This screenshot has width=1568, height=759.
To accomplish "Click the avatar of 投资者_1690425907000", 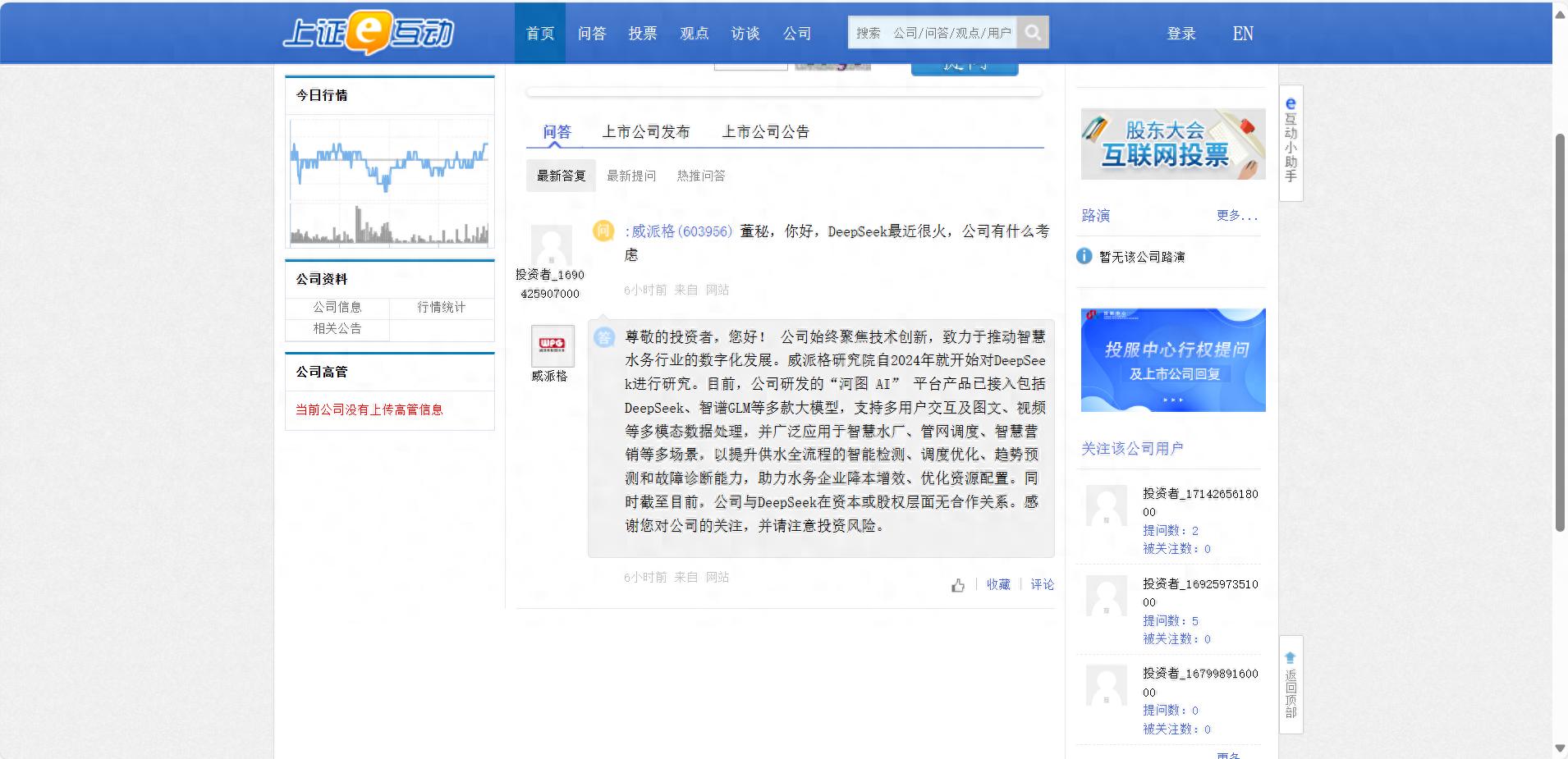I will [x=551, y=245].
